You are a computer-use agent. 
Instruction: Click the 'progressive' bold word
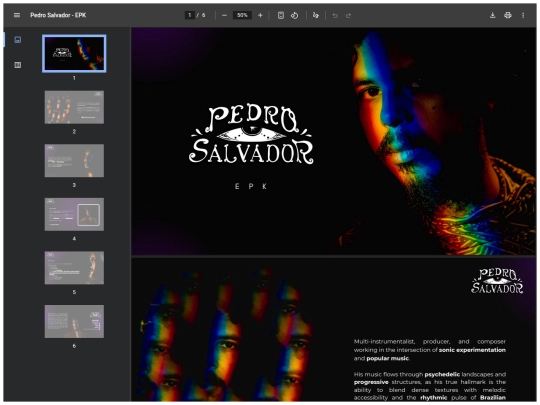tap(371, 382)
